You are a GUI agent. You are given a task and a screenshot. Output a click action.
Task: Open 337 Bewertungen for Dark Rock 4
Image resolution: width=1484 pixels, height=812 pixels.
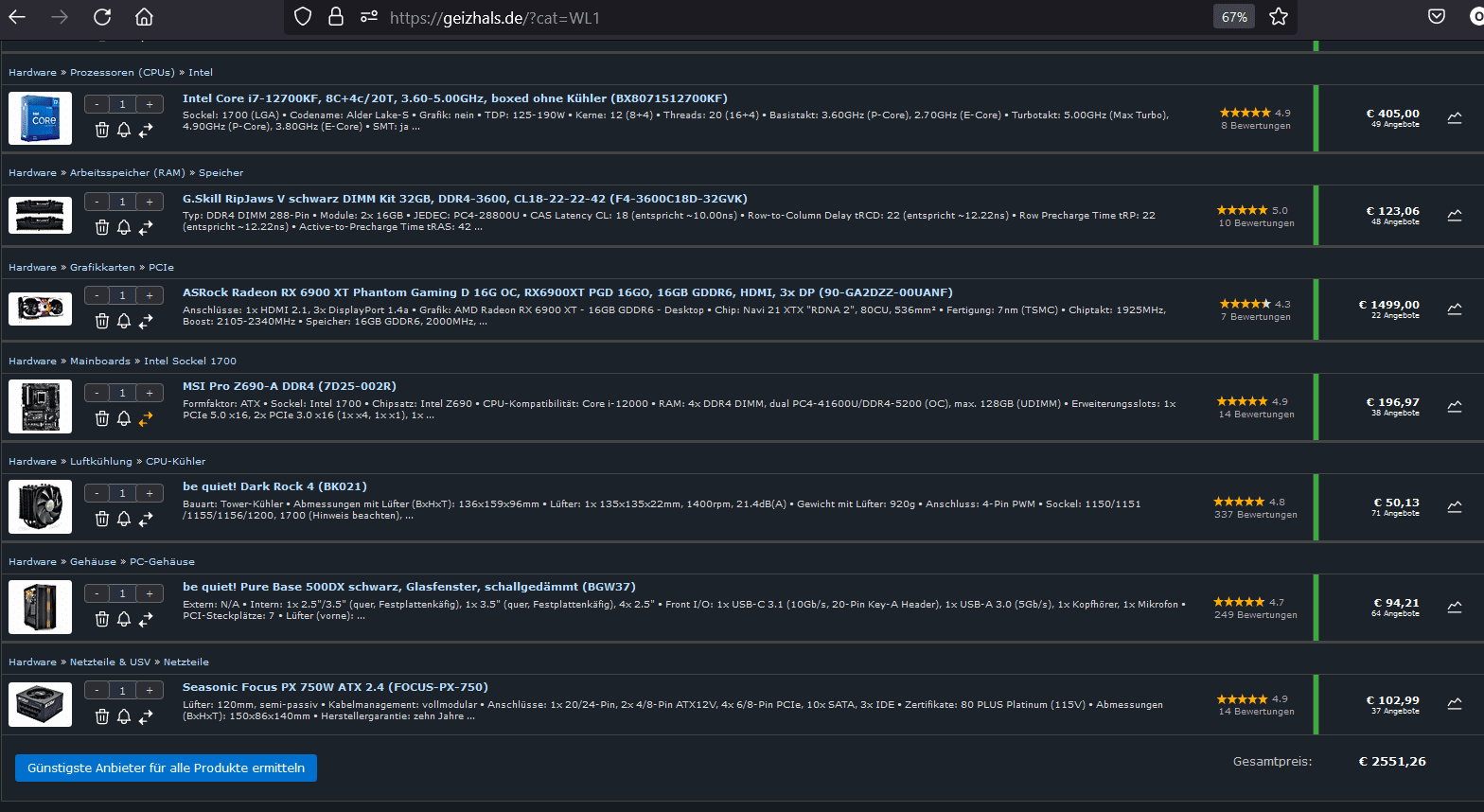[x=1256, y=515]
